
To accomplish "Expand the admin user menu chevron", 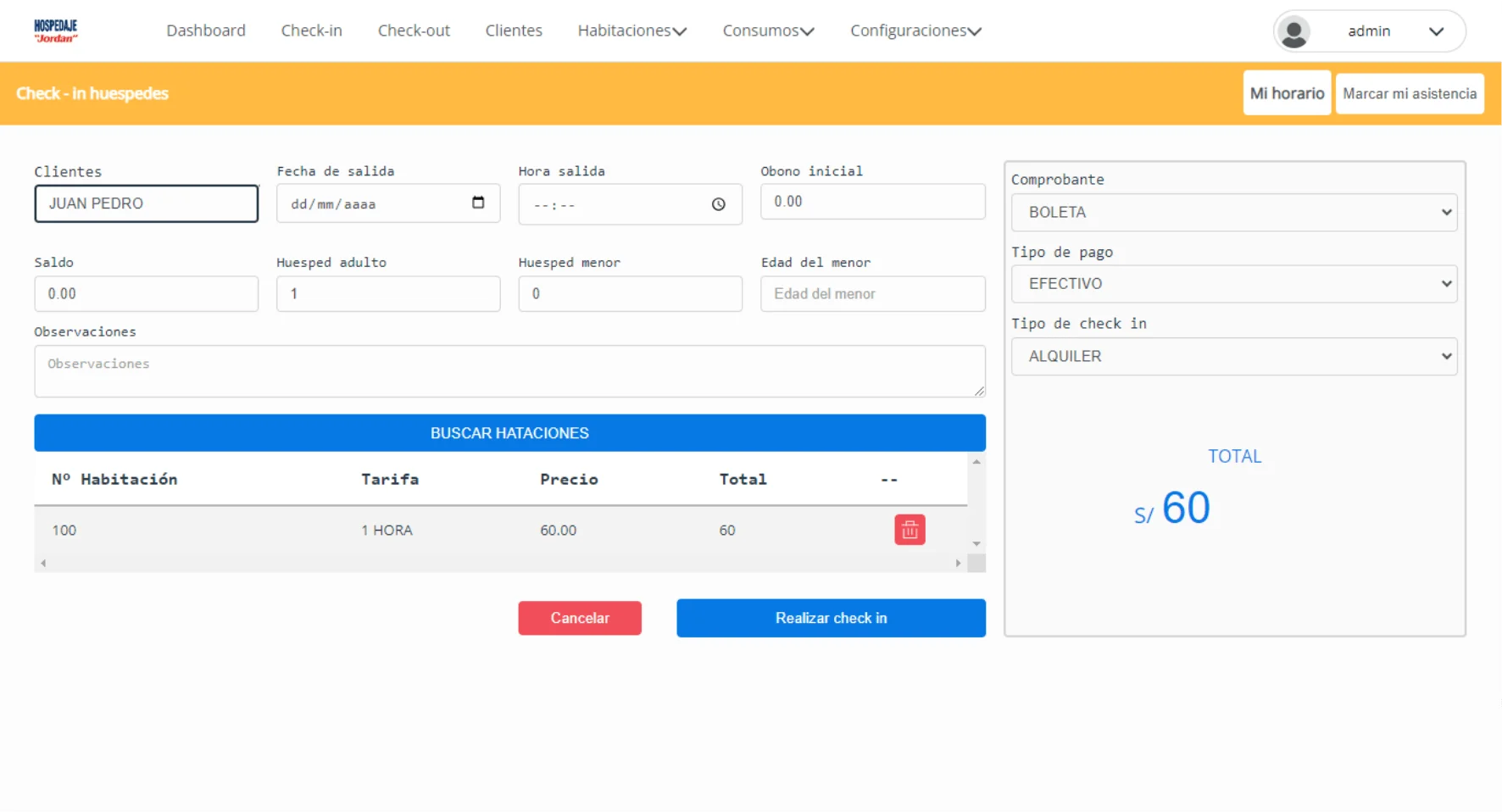I will (1436, 31).
